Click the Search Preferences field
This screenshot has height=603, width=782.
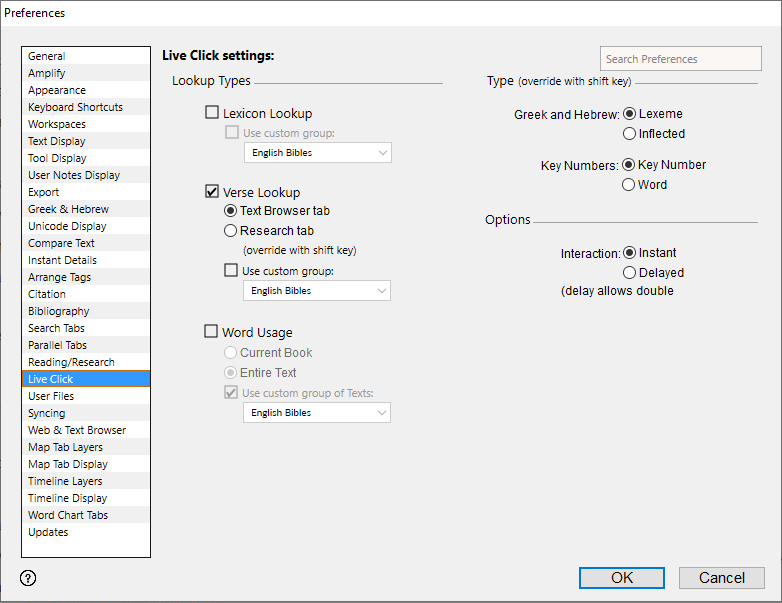680,59
